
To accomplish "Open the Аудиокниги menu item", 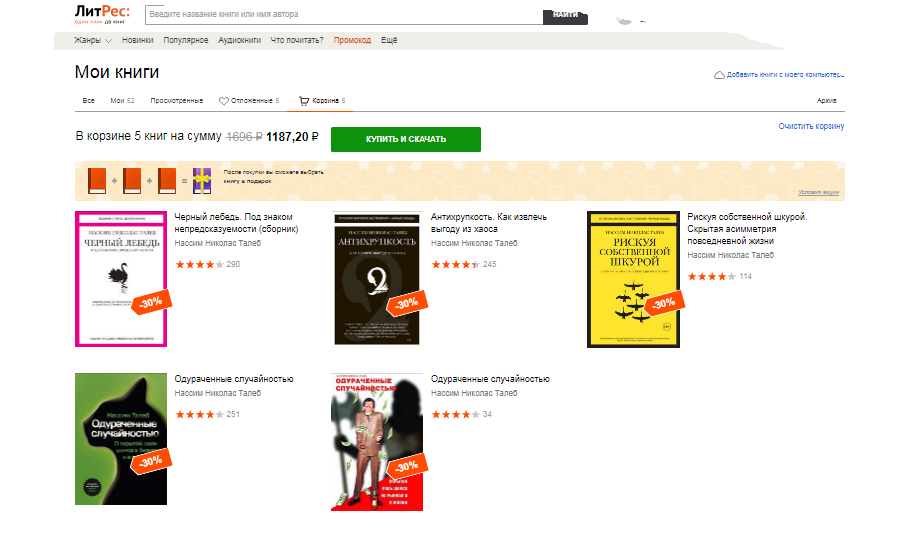I will (240, 40).
